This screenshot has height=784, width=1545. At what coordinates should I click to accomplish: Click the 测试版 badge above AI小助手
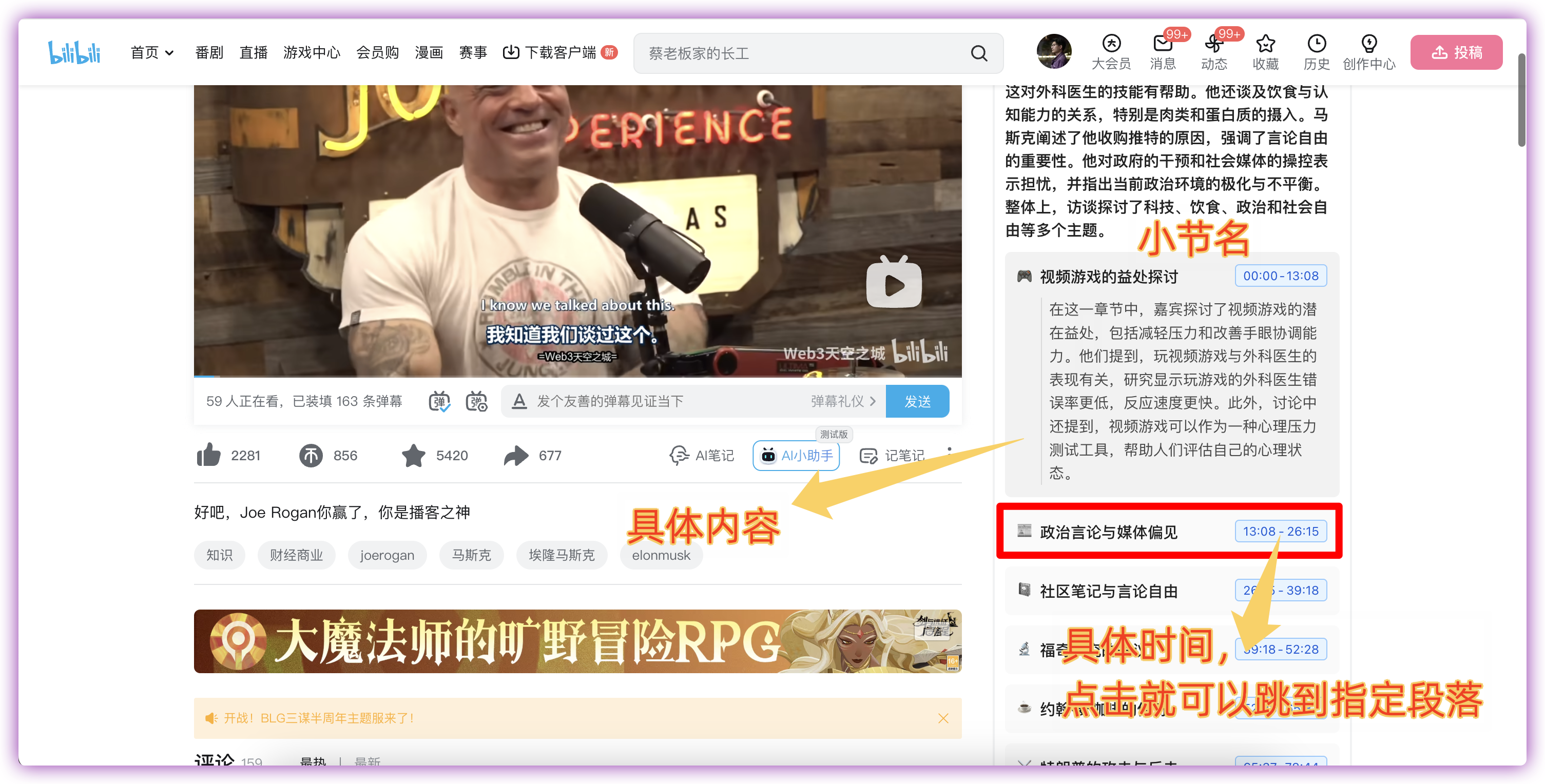834,434
